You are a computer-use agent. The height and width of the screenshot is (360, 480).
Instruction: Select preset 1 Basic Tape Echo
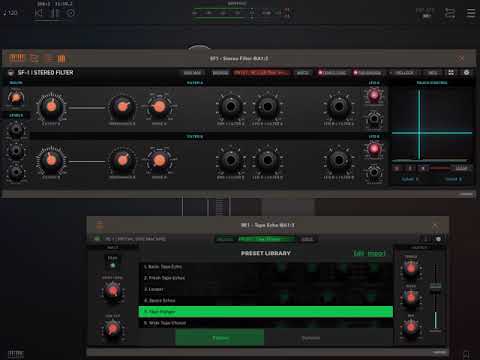[x=266, y=267]
